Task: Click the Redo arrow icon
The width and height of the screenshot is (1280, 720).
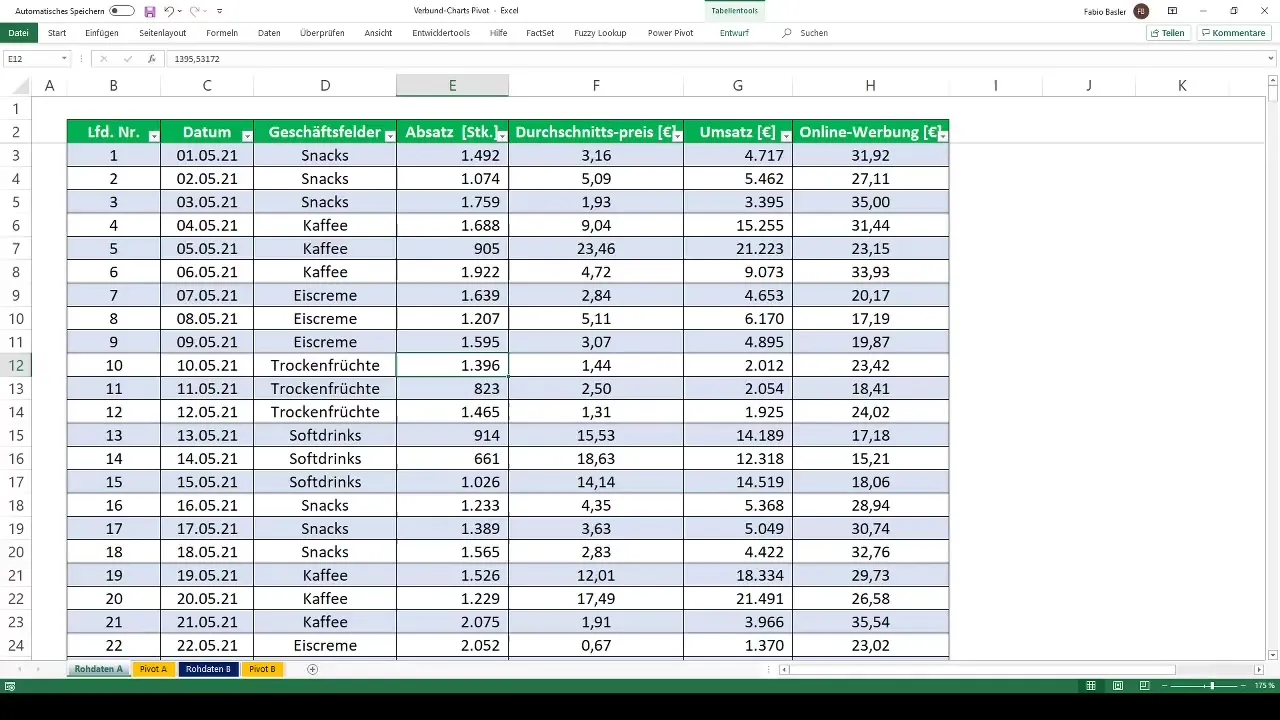Action: pyautogui.click(x=194, y=10)
